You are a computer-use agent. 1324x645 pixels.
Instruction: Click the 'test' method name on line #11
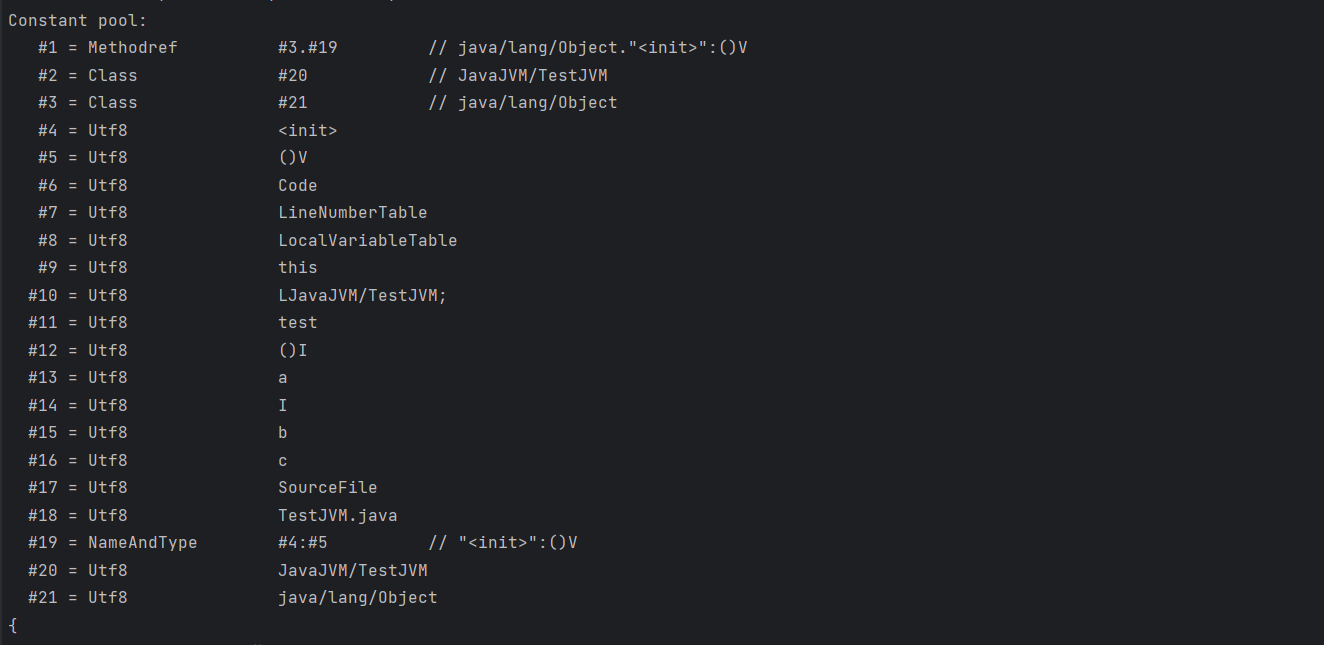point(298,322)
